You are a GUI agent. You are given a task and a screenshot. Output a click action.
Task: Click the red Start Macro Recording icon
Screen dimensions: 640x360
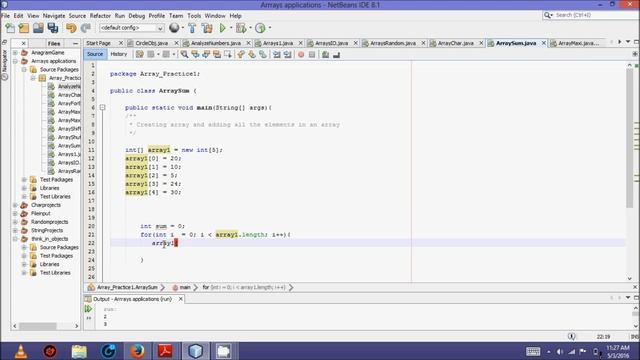coord(301,55)
